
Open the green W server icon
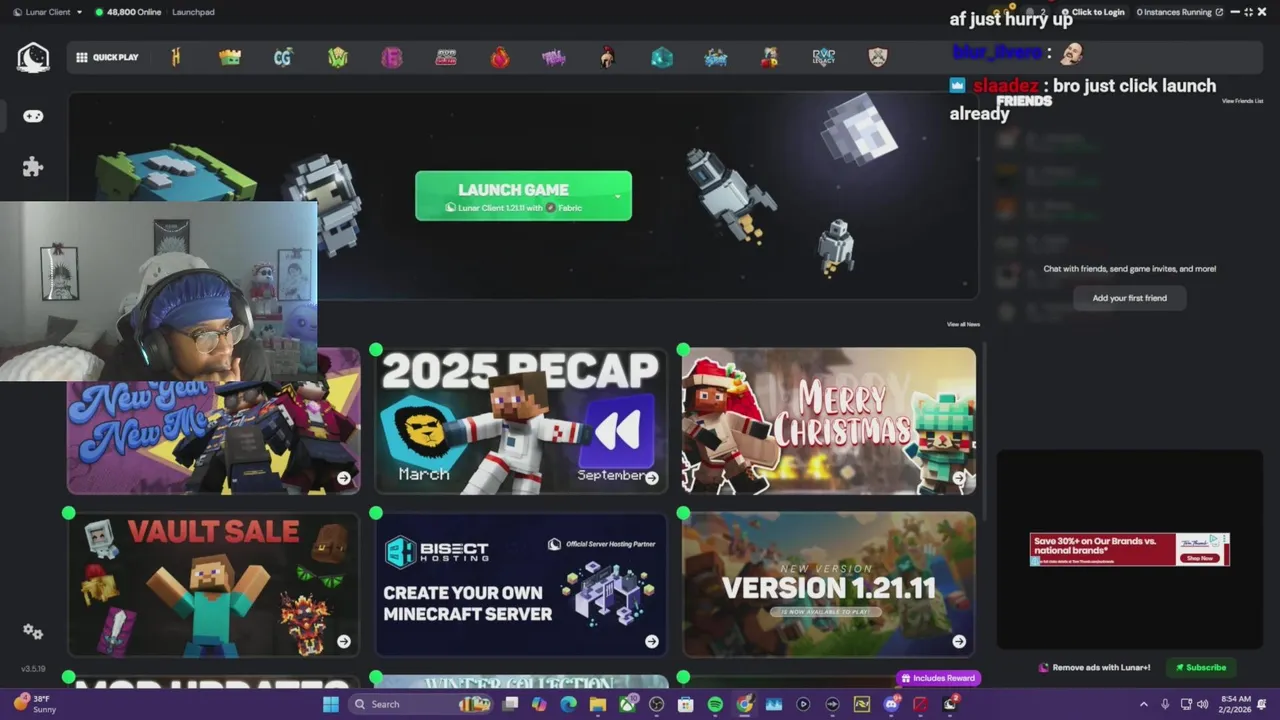coord(338,57)
